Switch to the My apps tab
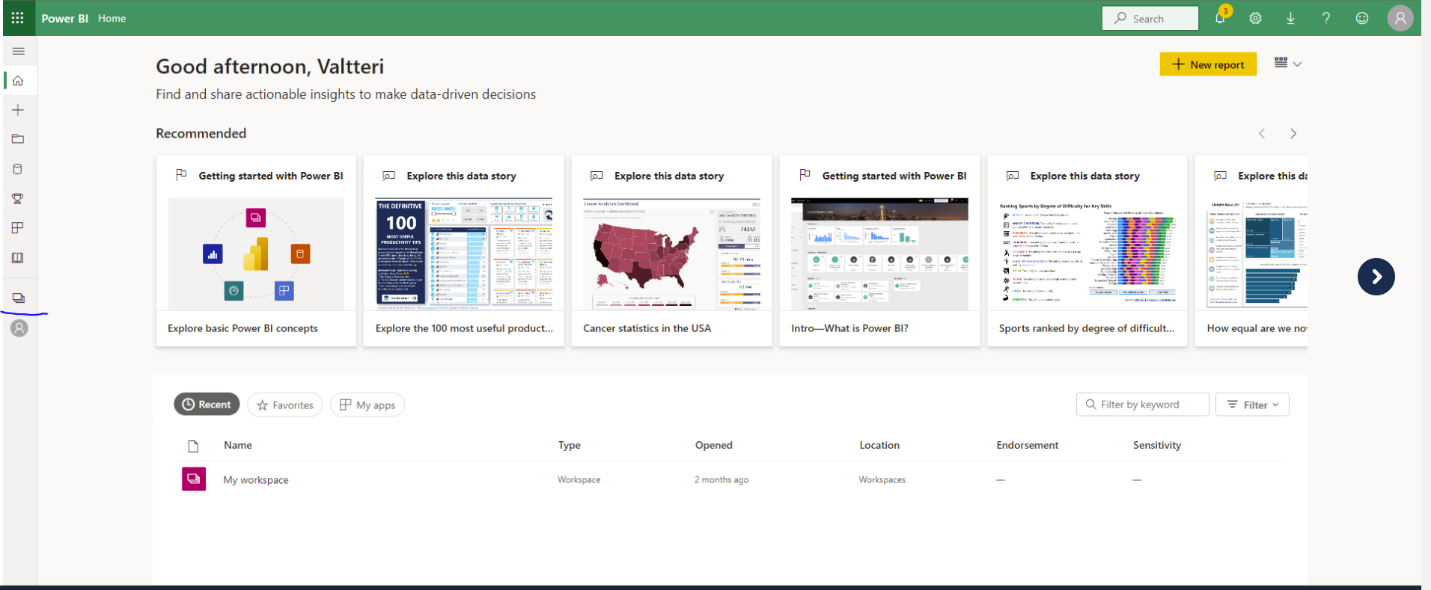The height and width of the screenshot is (590, 1431). coord(367,405)
